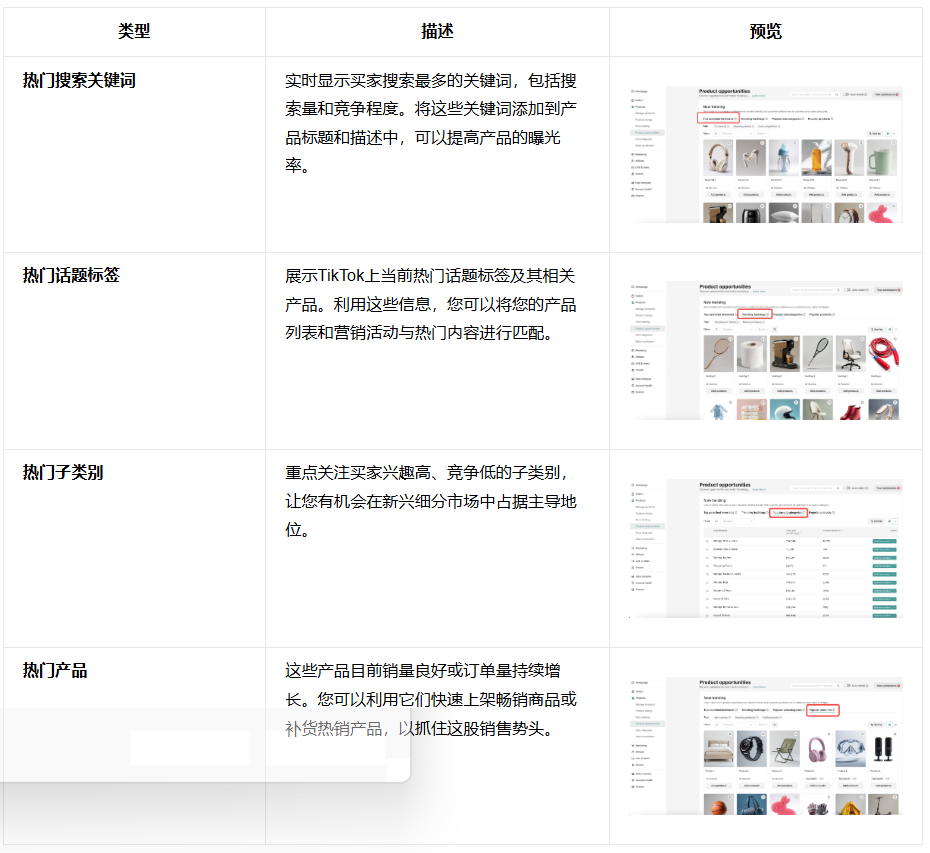Select the green mug product in first preview
The height and width of the screenshot is (853, 930).
[x=882, y=157]
